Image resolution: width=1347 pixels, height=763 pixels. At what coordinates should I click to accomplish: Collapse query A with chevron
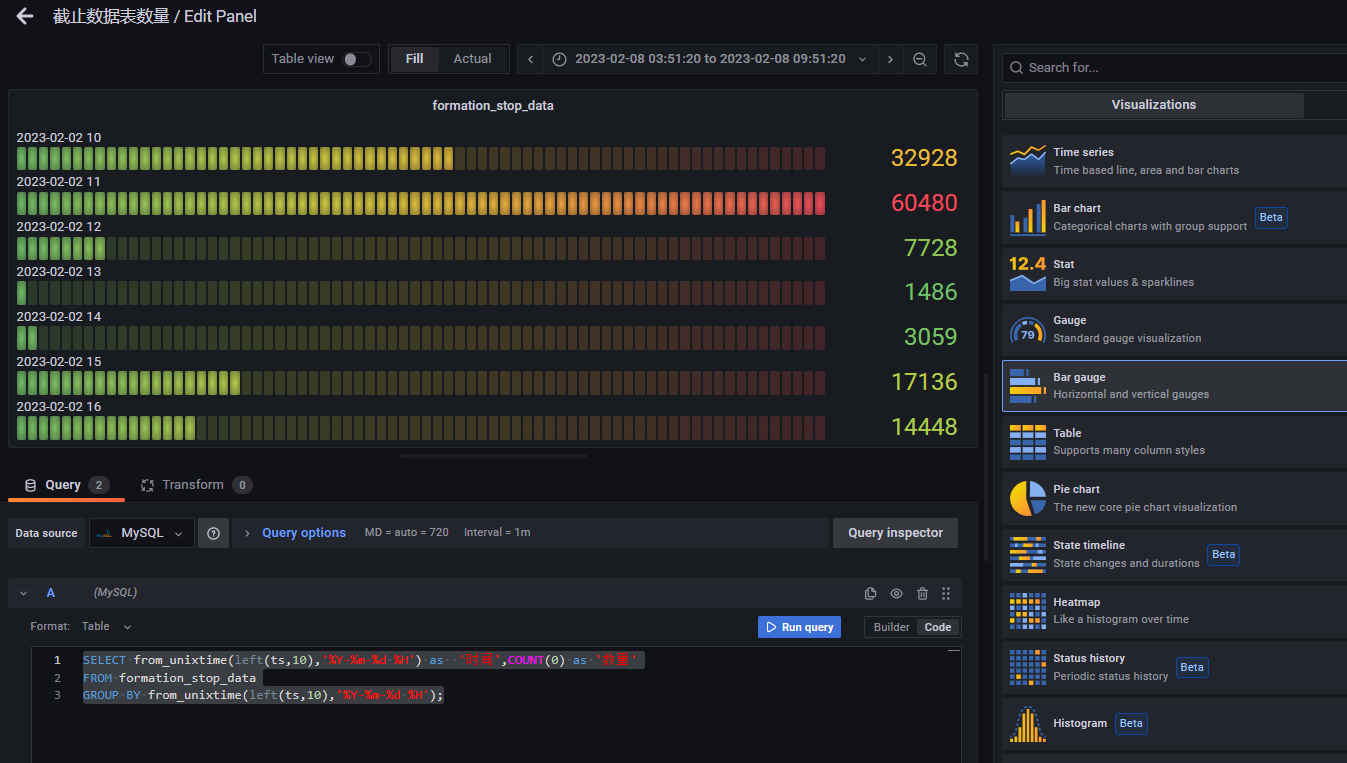(23, 593)
